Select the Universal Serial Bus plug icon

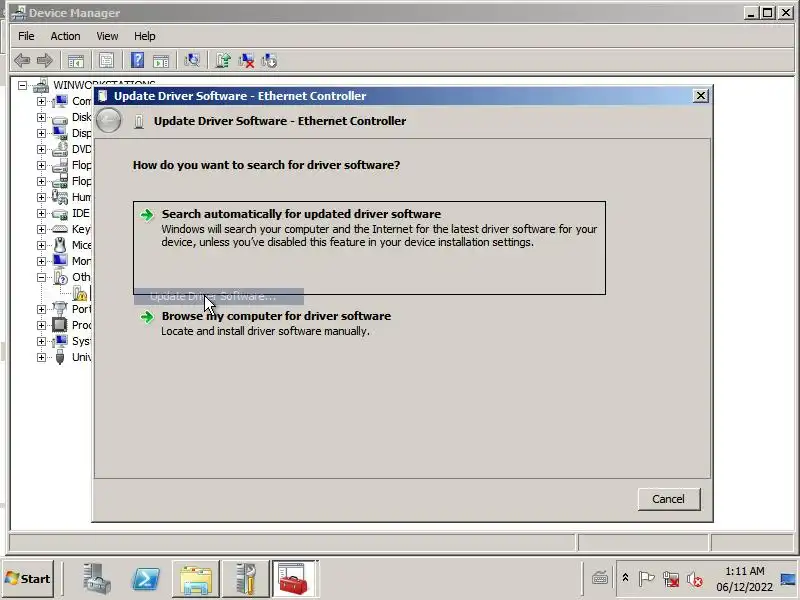point(60,357)
